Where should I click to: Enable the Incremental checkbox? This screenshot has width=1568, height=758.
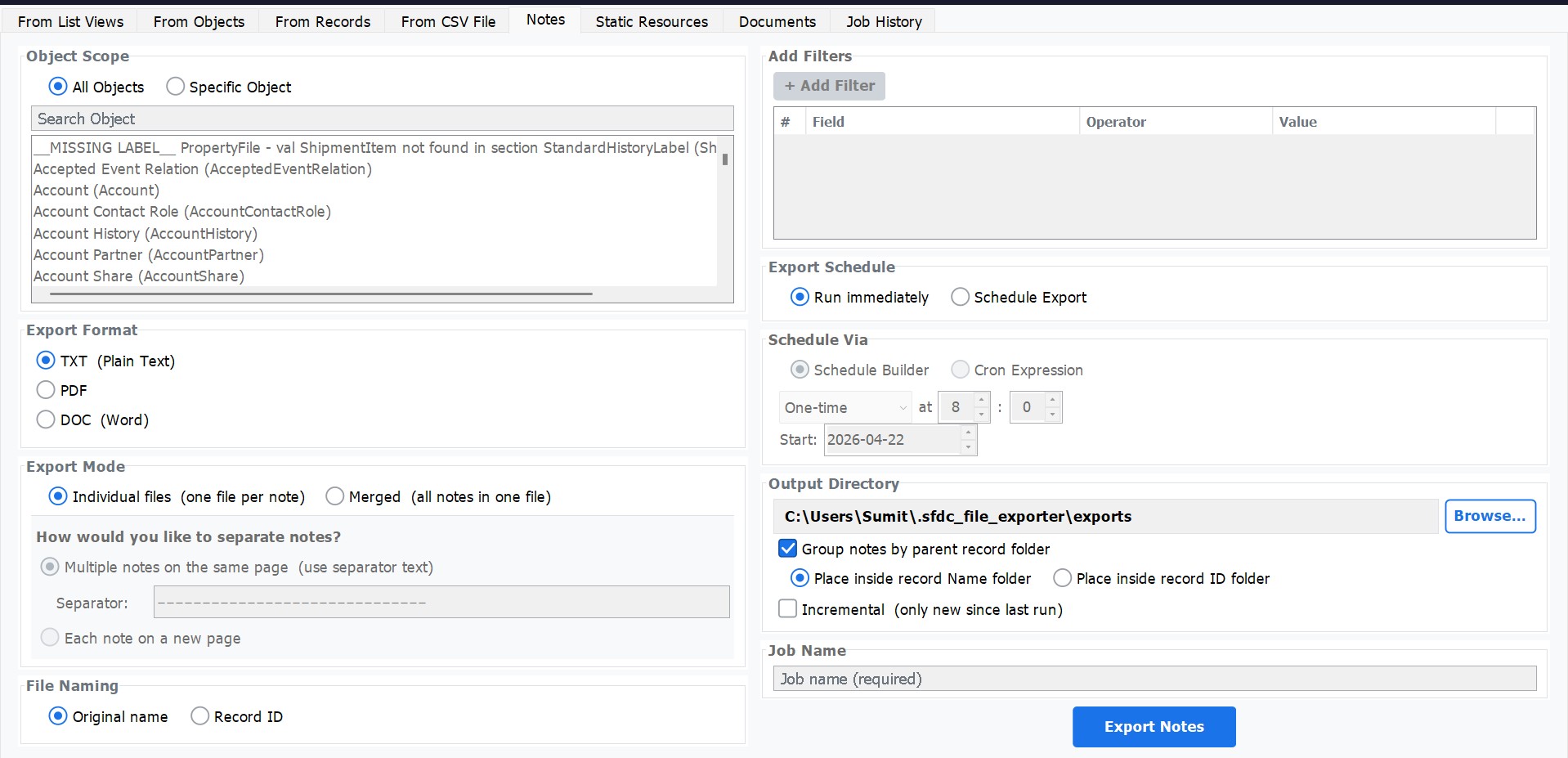(787, 608)
